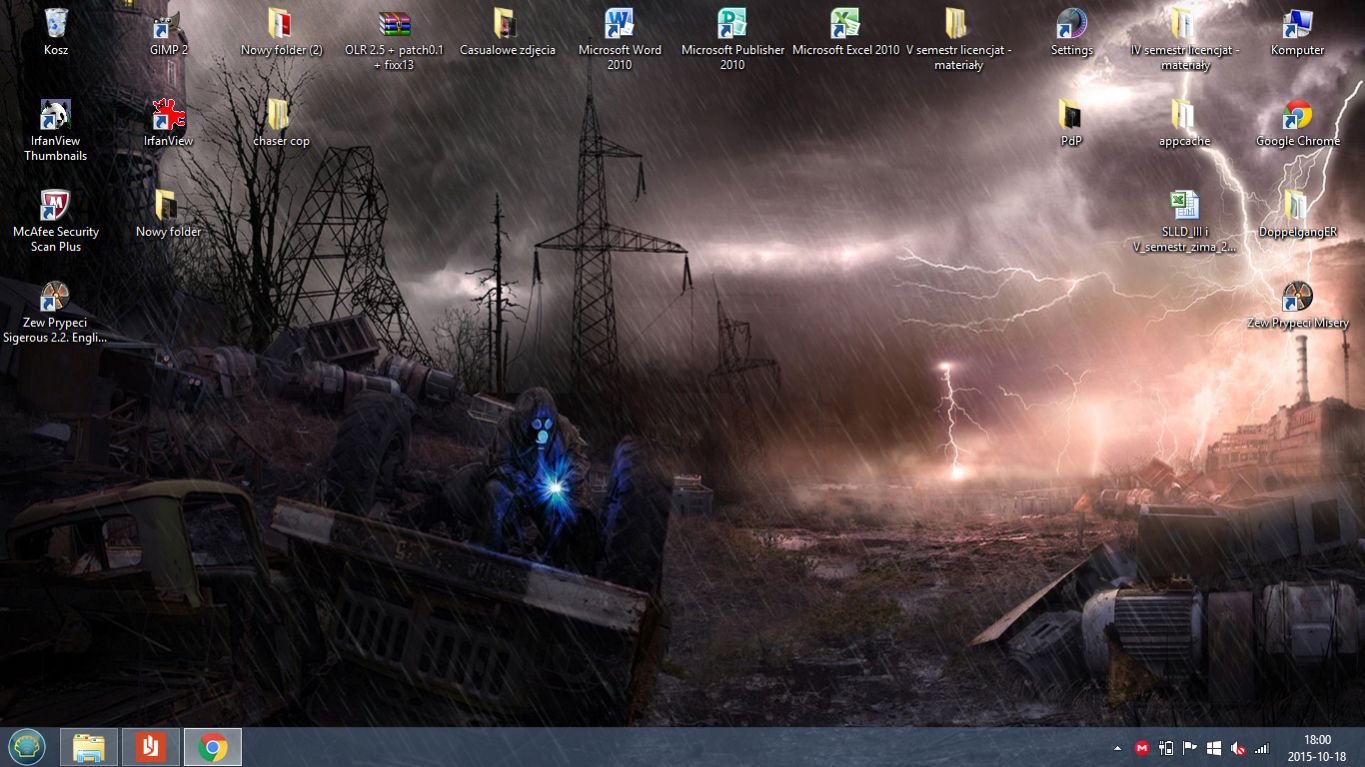Open the red MEGA tray icon

[x=1142, y=748]
